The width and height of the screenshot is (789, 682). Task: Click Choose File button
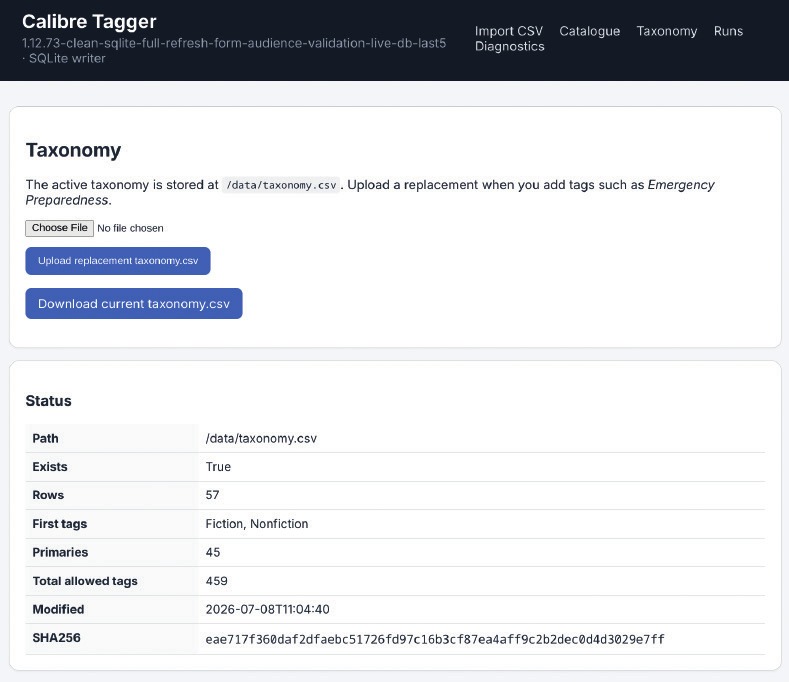click(59, 228)
